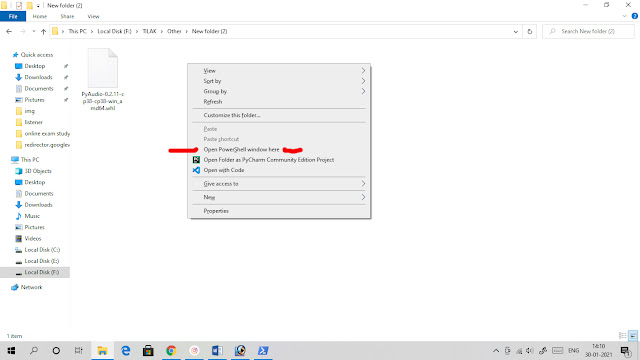Expand Give access to submenu
Viewport: 640px width, 360px height.
coord(279,184)
